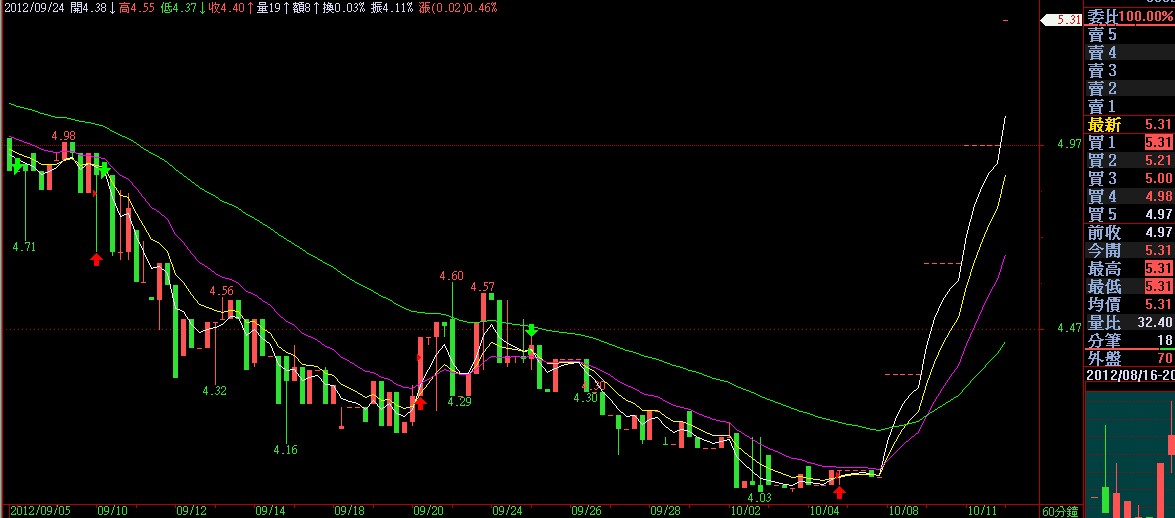This screenshot has width=1175, height=518.
Task: Click the 2012/09/24 date in header
Action: point(34,7)
